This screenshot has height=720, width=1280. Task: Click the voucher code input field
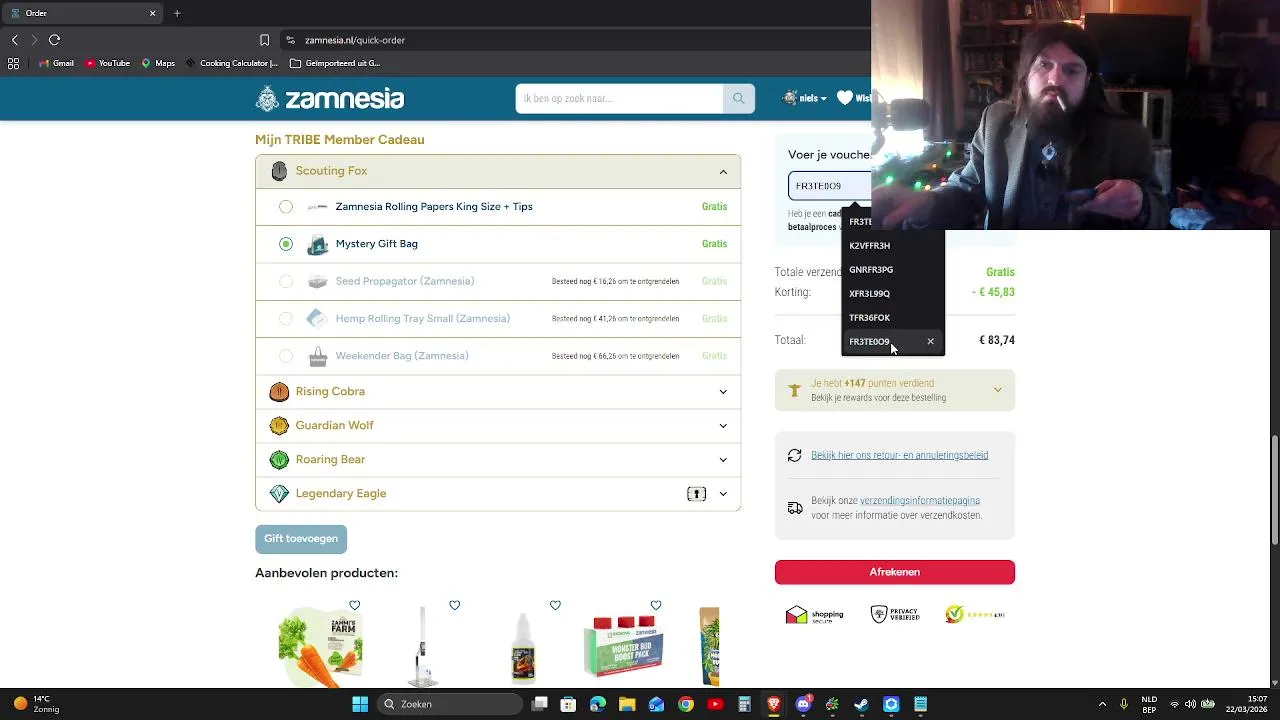pos(830,186)
